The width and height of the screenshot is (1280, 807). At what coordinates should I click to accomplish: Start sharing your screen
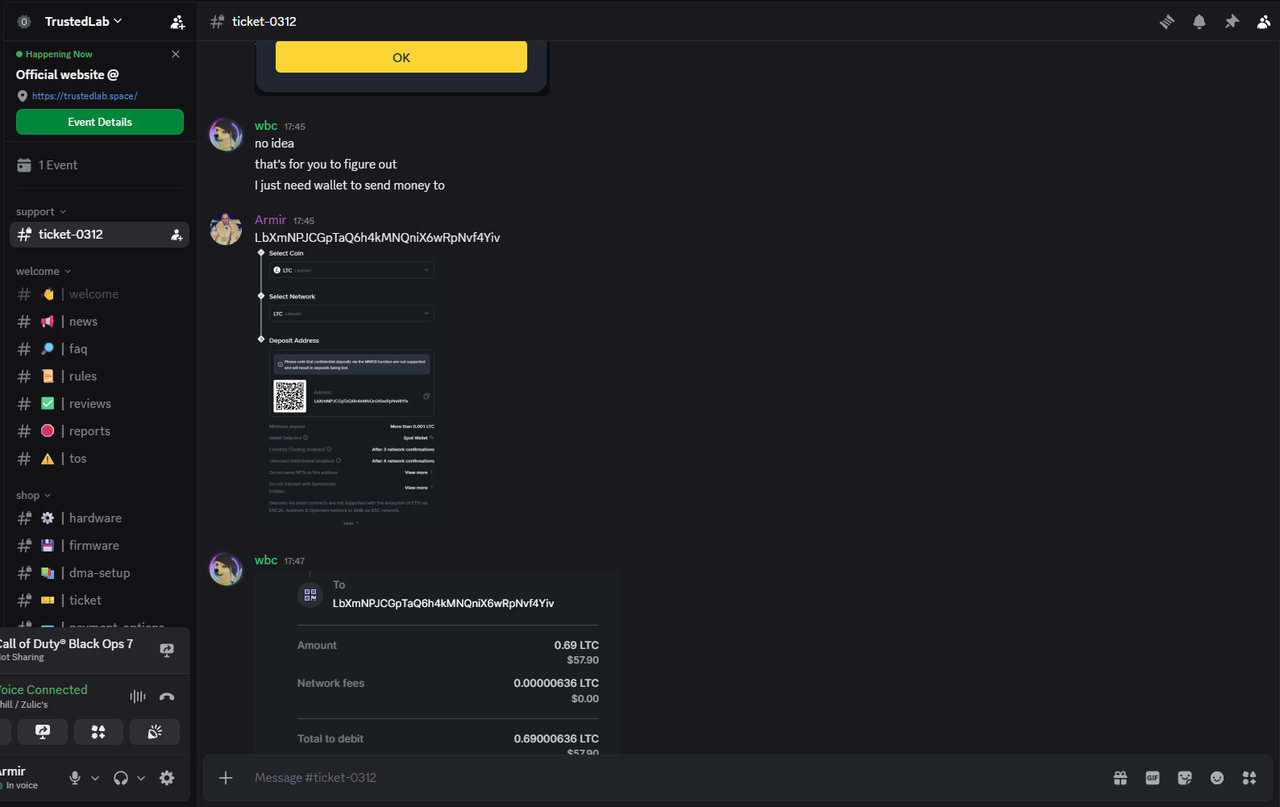[x=42, y=732]
